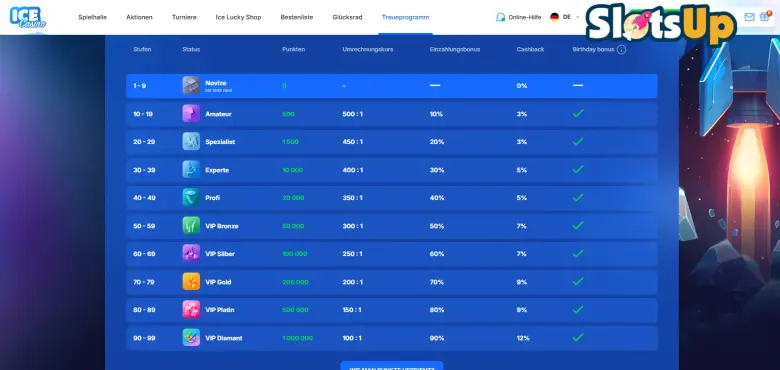This screenshot has height=370, width=780.
Task: Open the Online-Hilfe chat link
Action: click(524, 17)
